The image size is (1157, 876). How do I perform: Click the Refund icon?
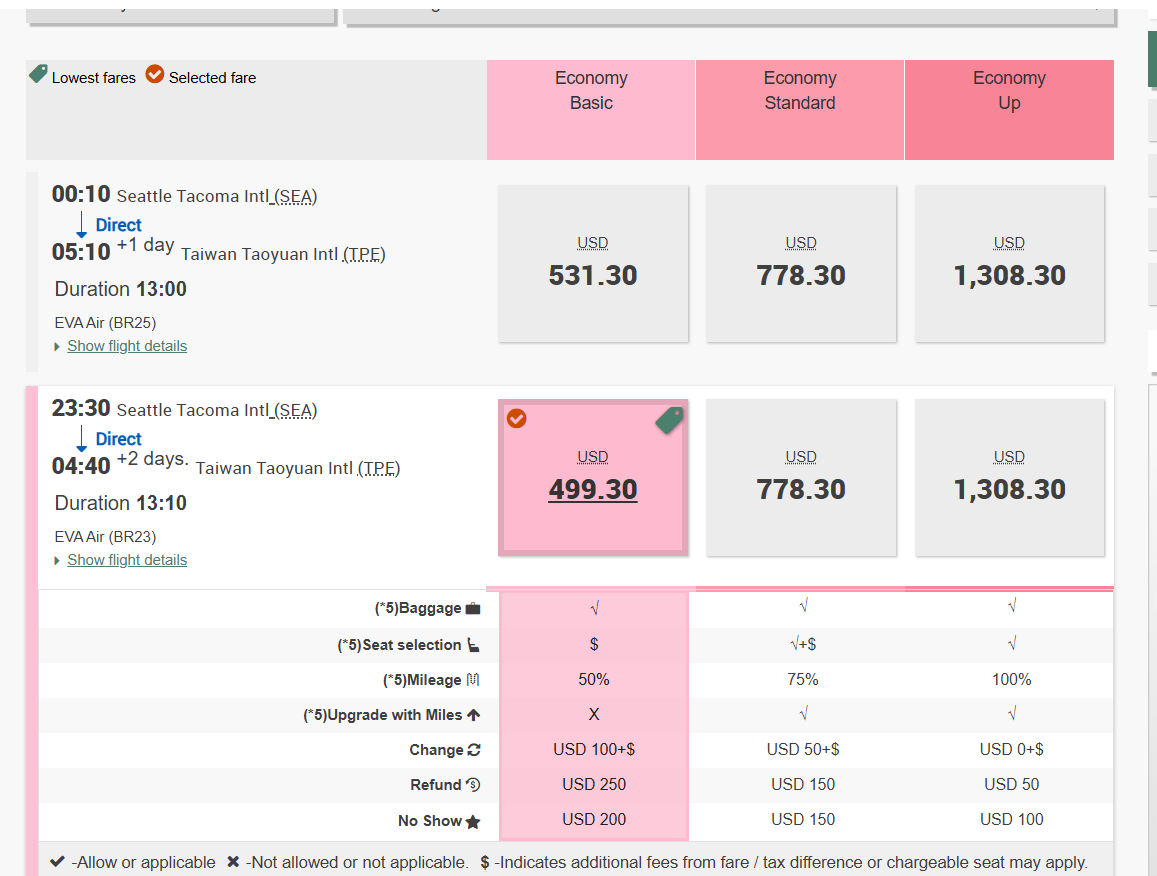(473, 785)
